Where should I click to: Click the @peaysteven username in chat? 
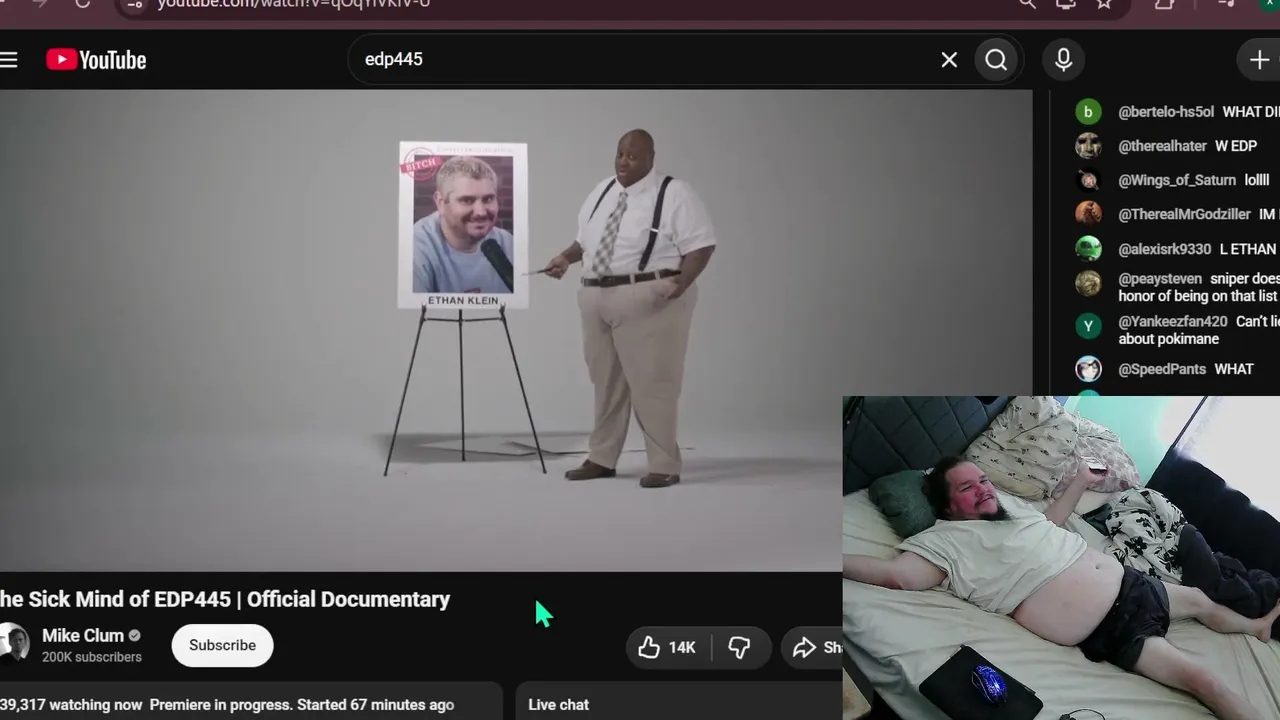coord(1160,279)
